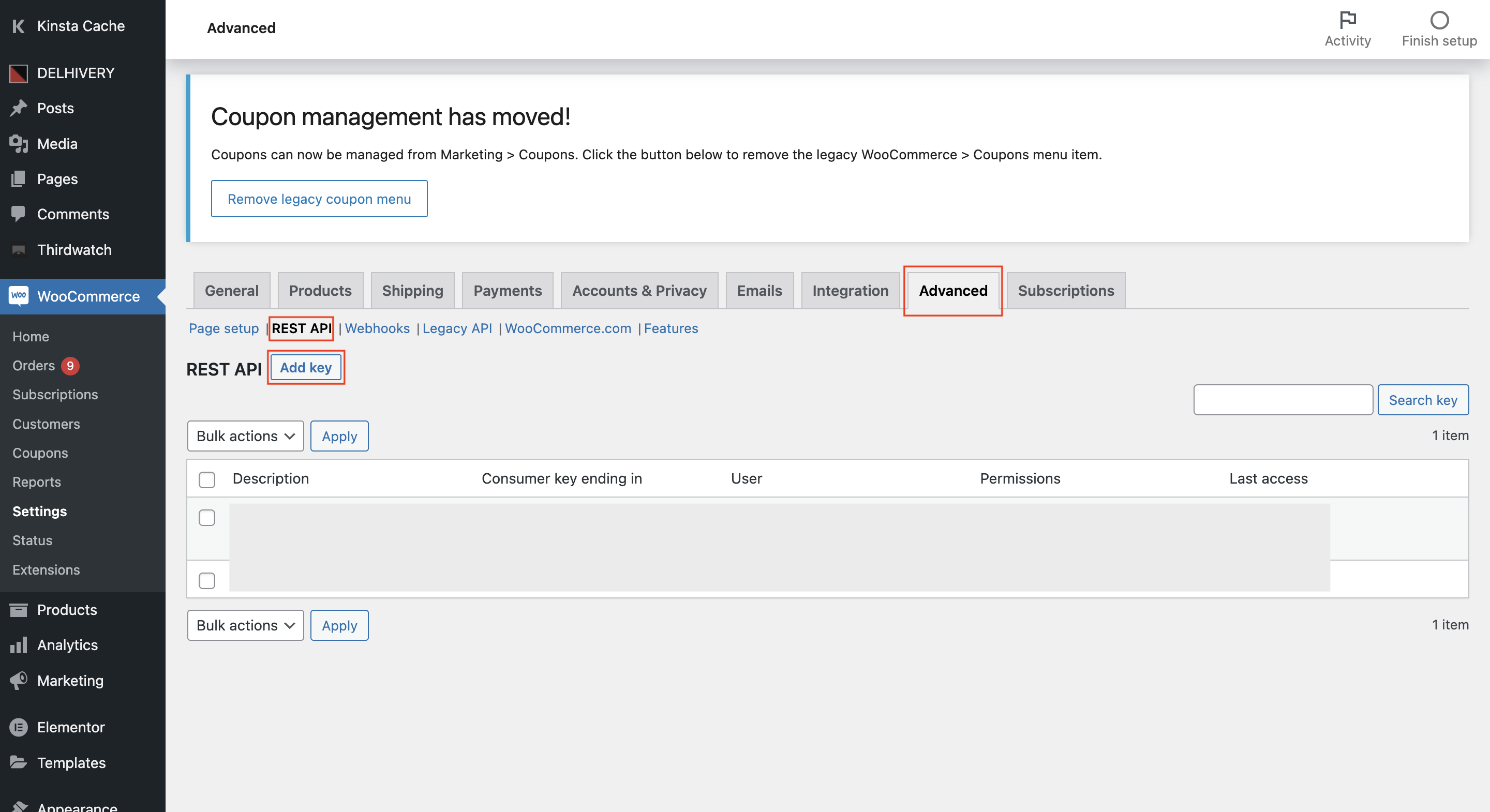Click the Elementor logo icon
The width and height of the screenshot is (1490, 812).
[x=19, y=727]
